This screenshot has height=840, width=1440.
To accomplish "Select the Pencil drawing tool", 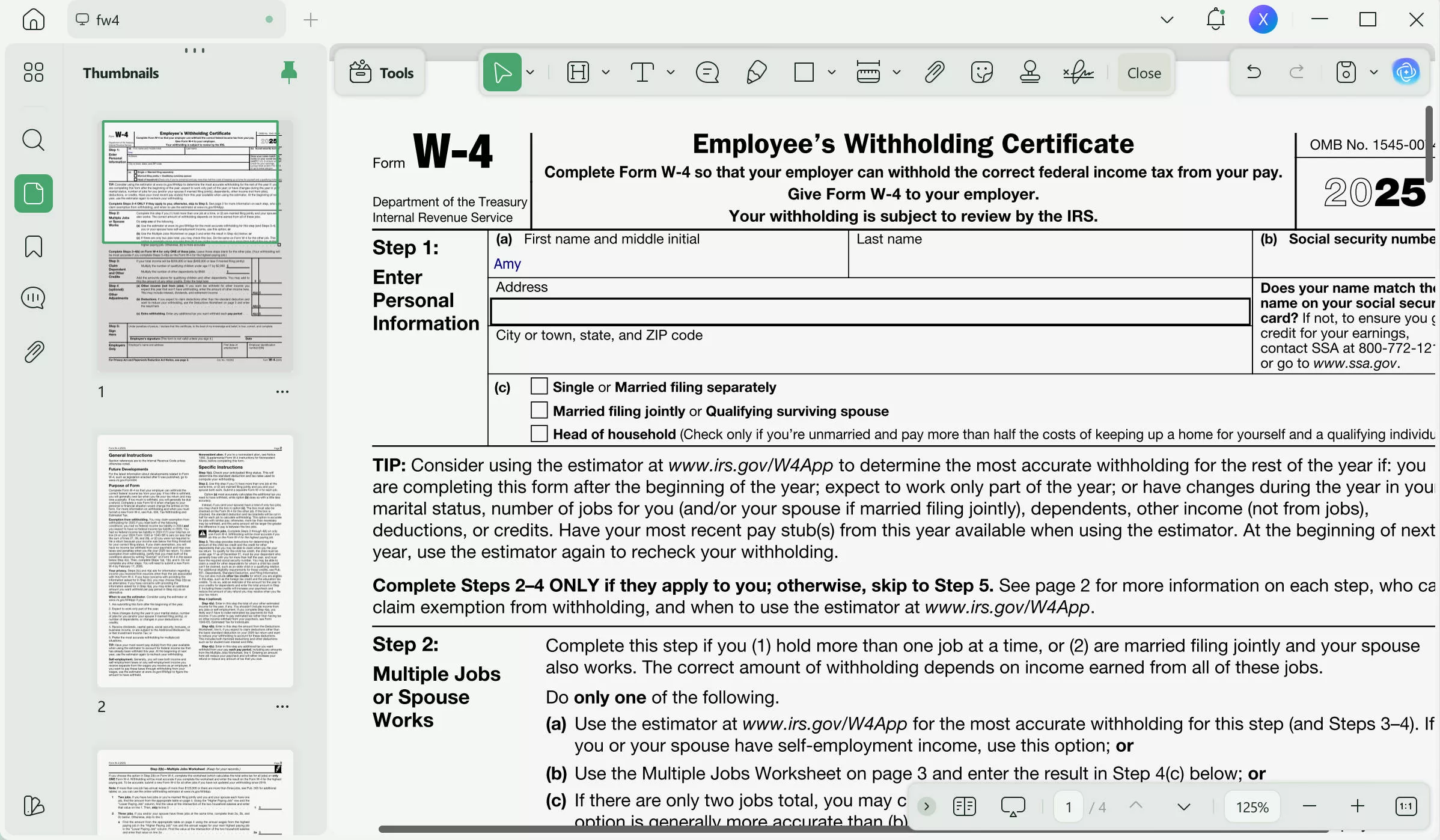I will click(x=756, y=72).
